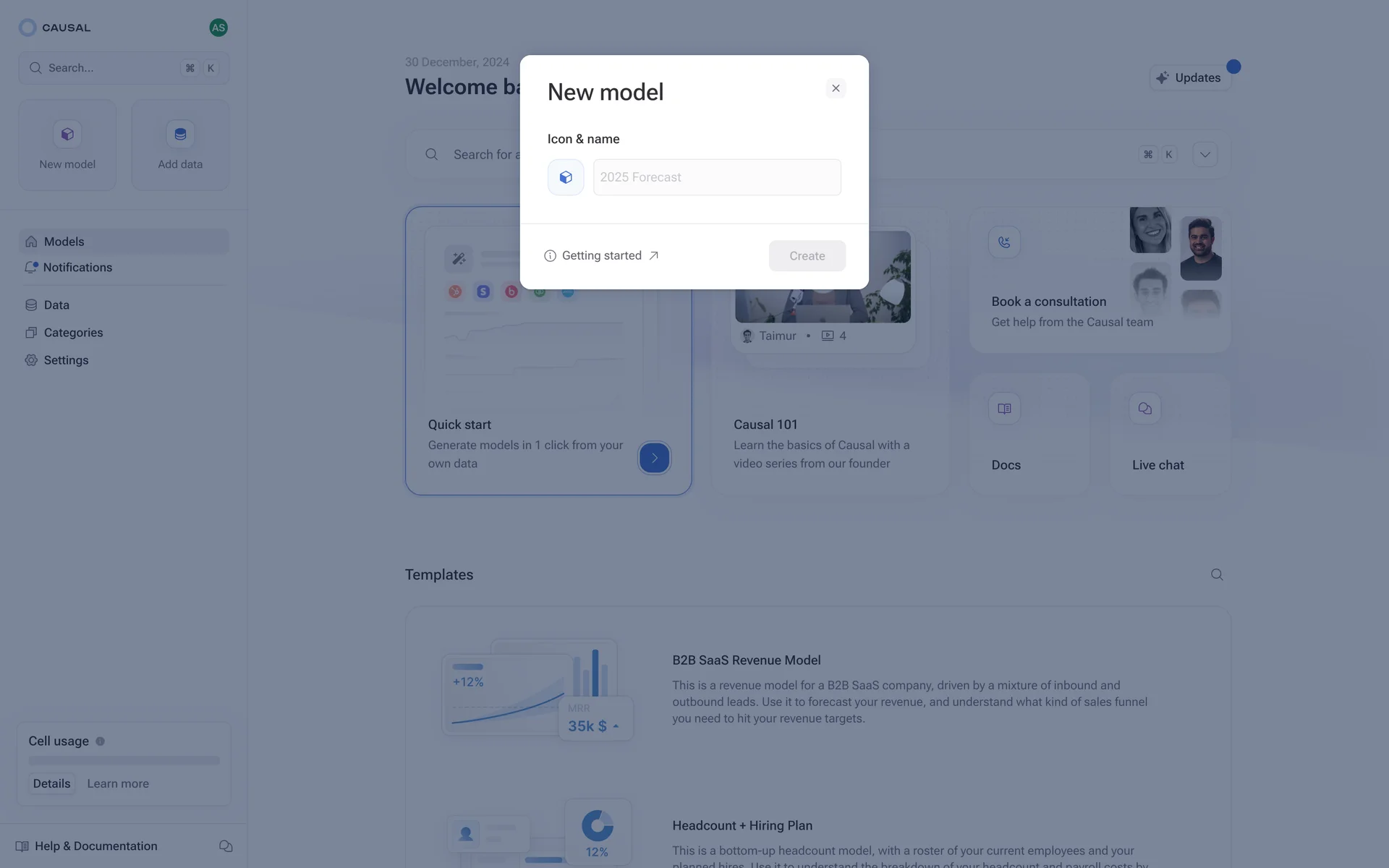The width and height of the screenshot is (1389, 868).
Task: Open the Cell usage Details button
Action: pyautogui.click(x=52, y=784)
